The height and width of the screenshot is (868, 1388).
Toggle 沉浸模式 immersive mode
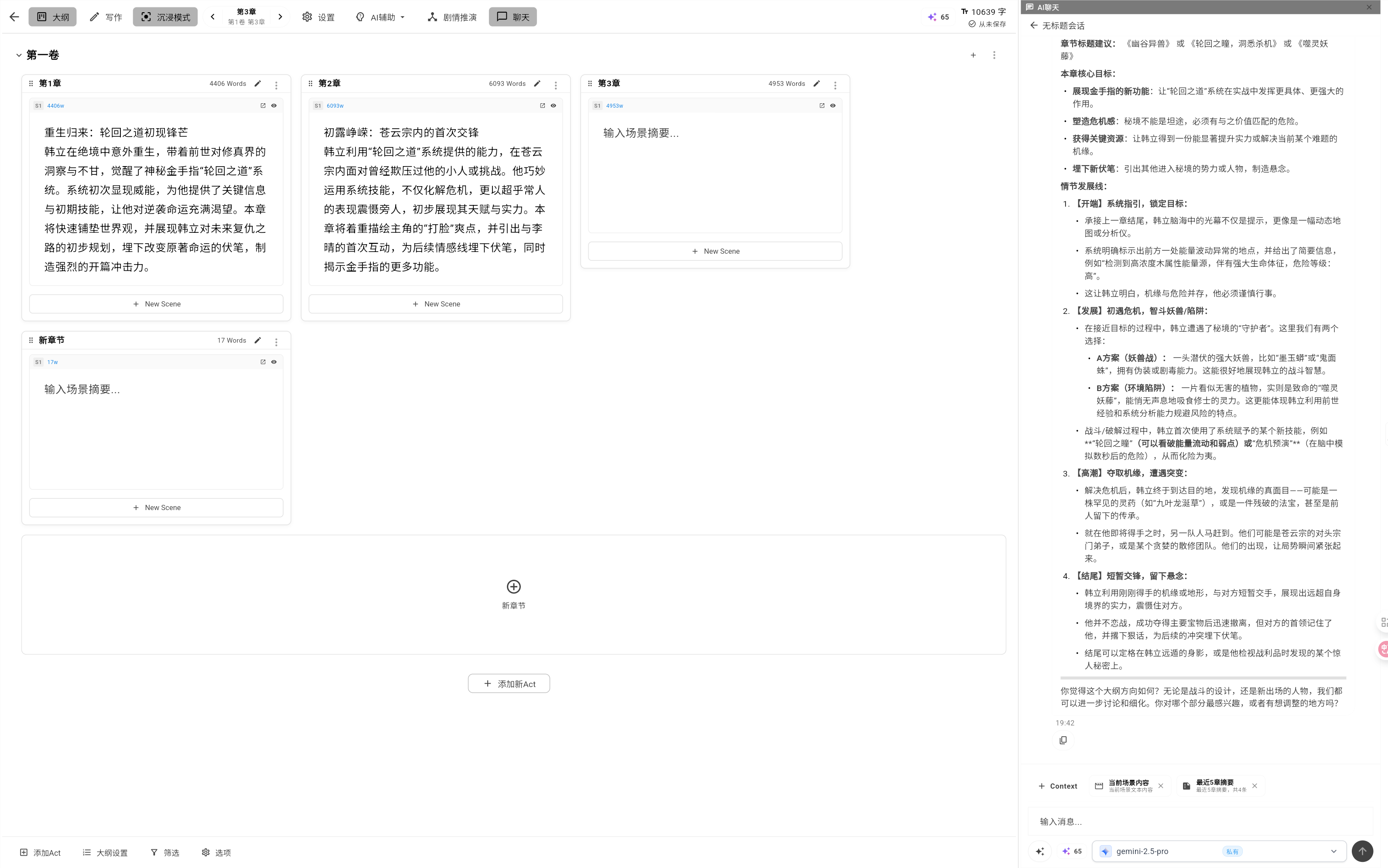pos(165,17)
